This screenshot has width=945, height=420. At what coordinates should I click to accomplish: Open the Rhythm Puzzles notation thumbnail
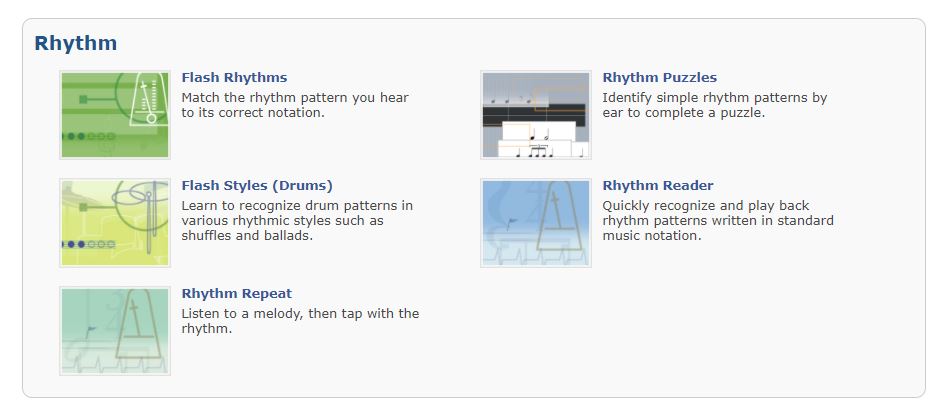pyautogui.click(x=535, y=114)
